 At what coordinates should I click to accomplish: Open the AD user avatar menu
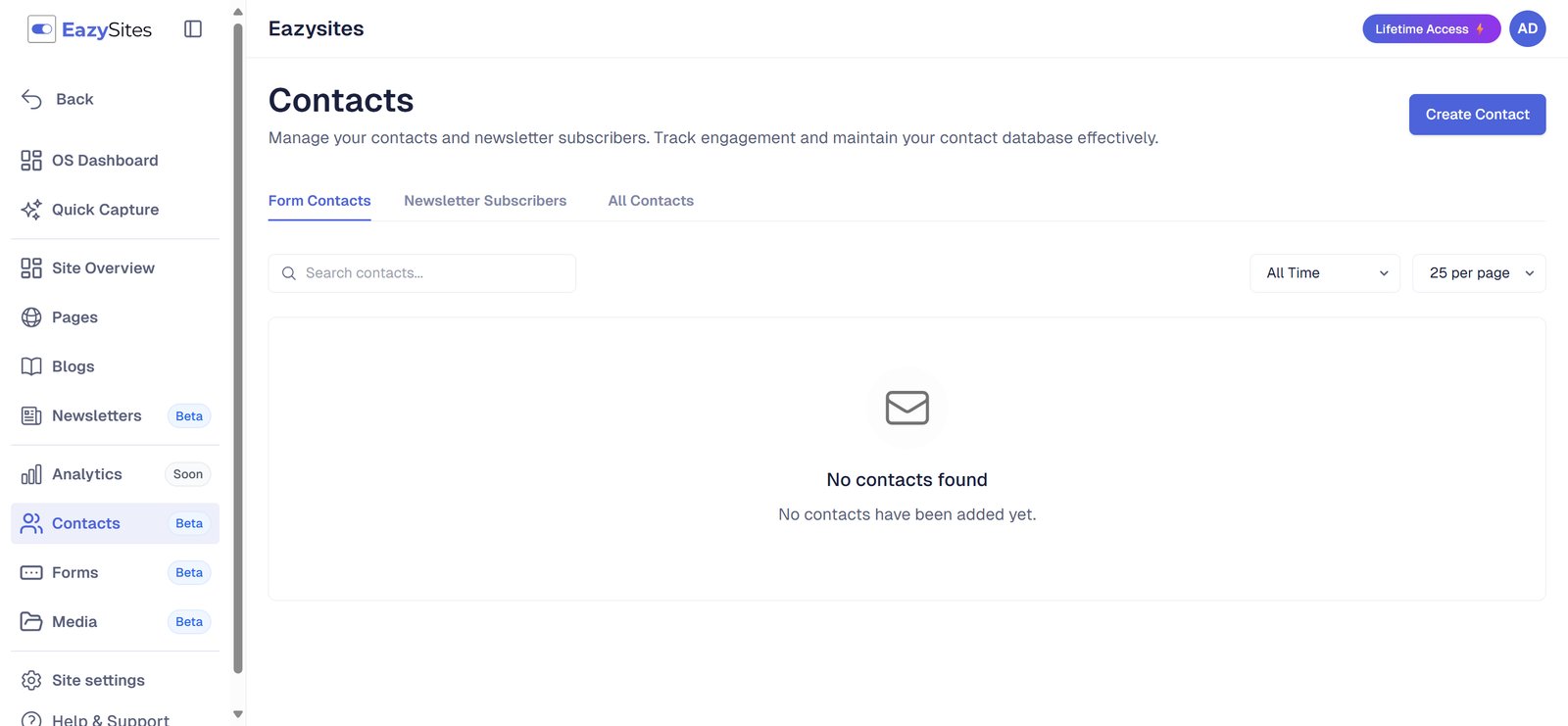[x=1527, y=28]
